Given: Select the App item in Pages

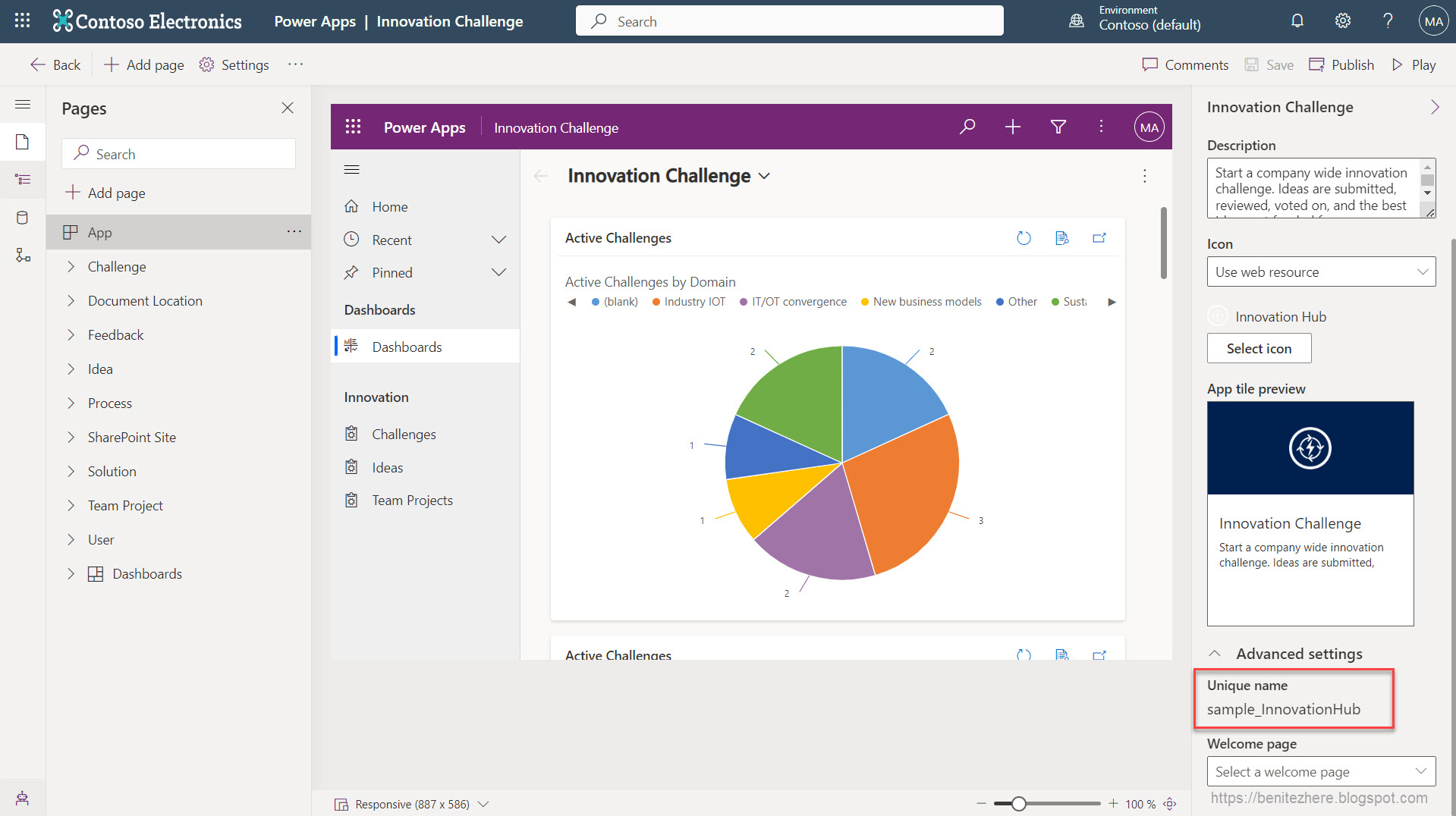Looking at the screenshot, I should point(178,232).
